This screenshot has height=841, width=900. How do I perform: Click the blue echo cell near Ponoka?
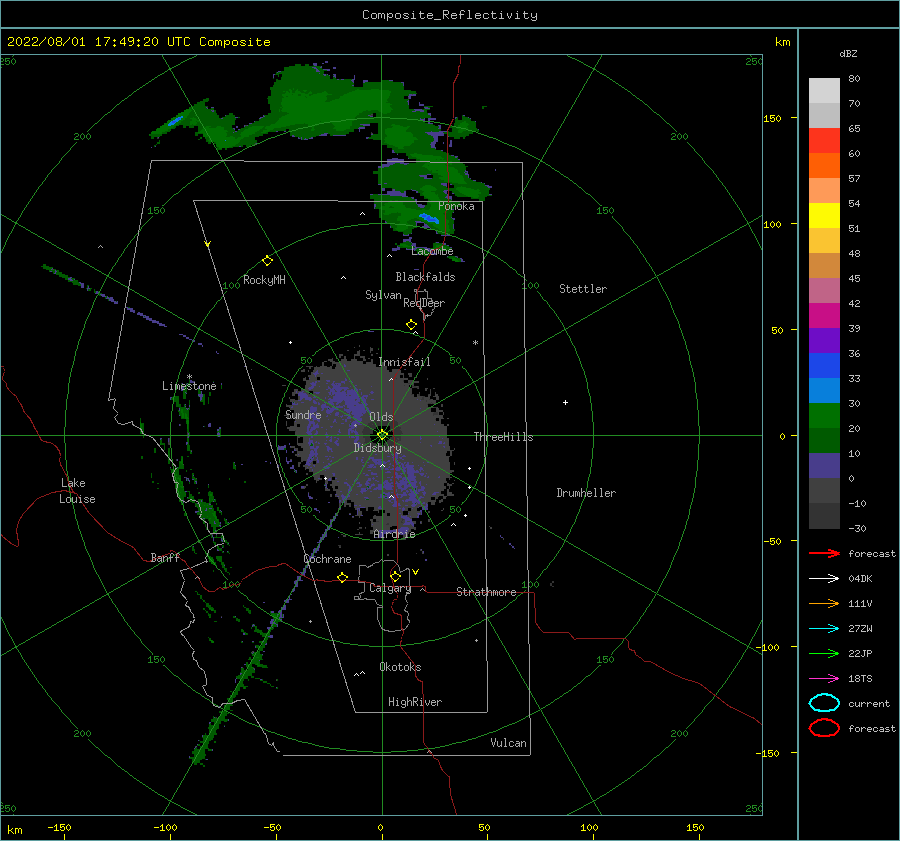[428, 218]
